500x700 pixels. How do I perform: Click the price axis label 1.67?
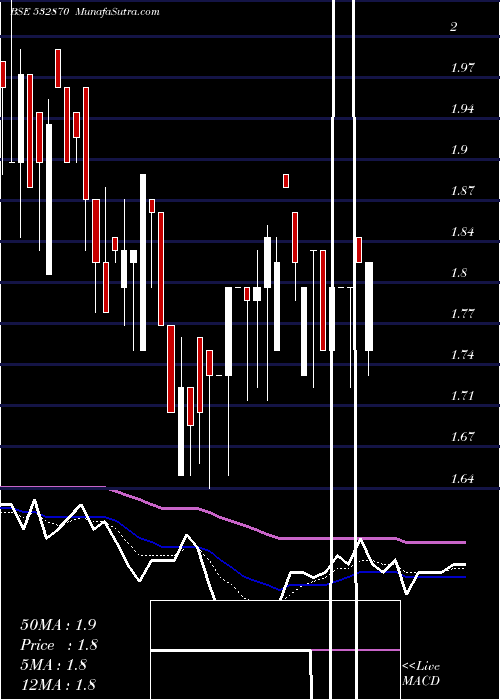pyautogui.click(x=462, y=436)
